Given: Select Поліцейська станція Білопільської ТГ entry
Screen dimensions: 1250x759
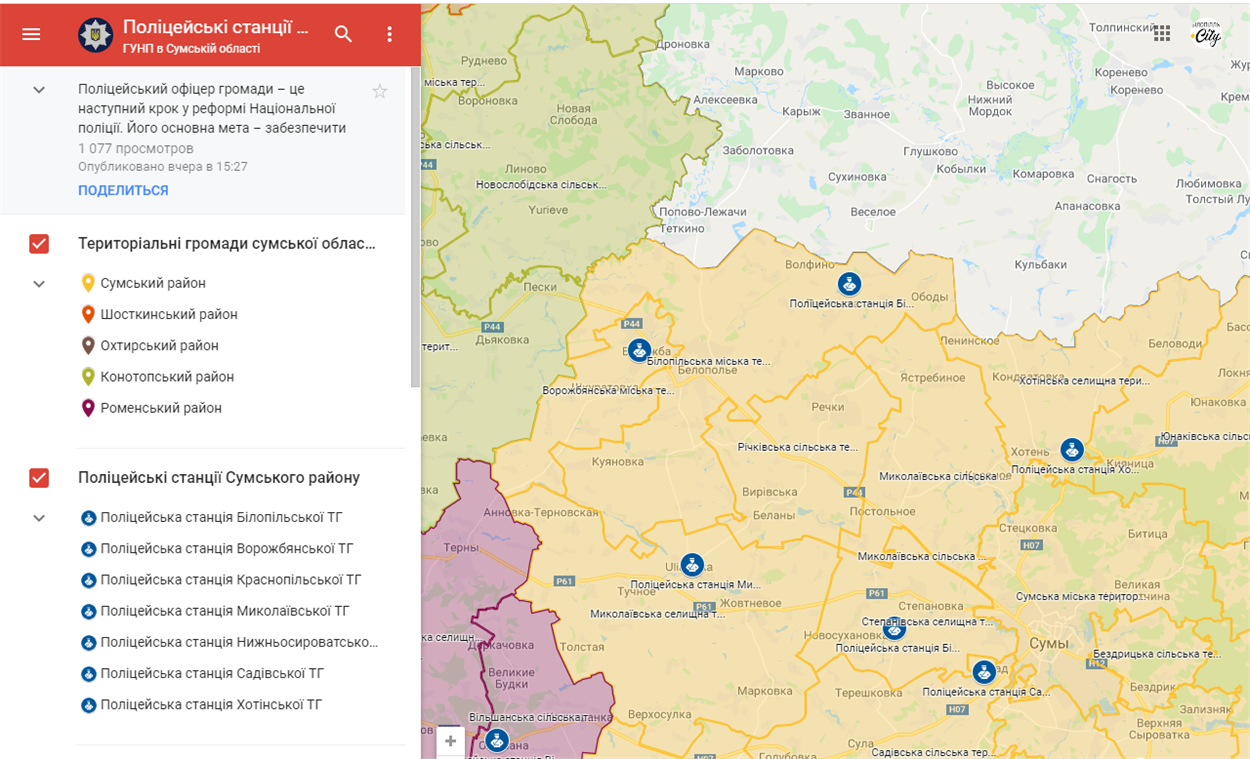Looking at the screenshot, I should pos(222,518).
